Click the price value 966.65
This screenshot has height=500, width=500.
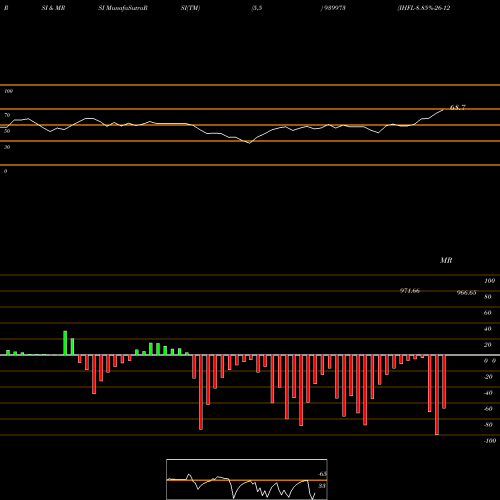coord(466,293)
